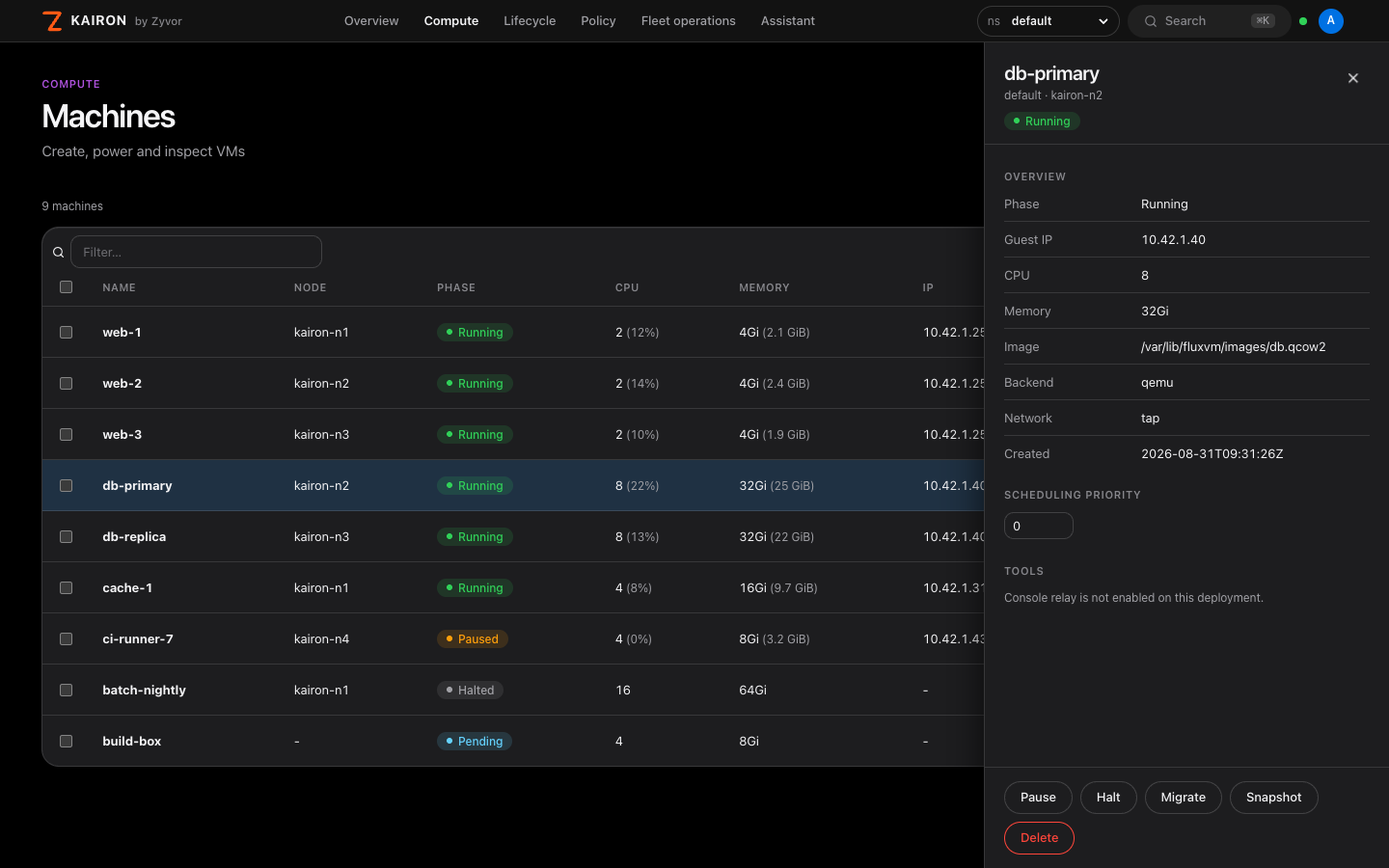Click the search magnifier icon in top bar
1389x868 pixels.
point(1151,21)
